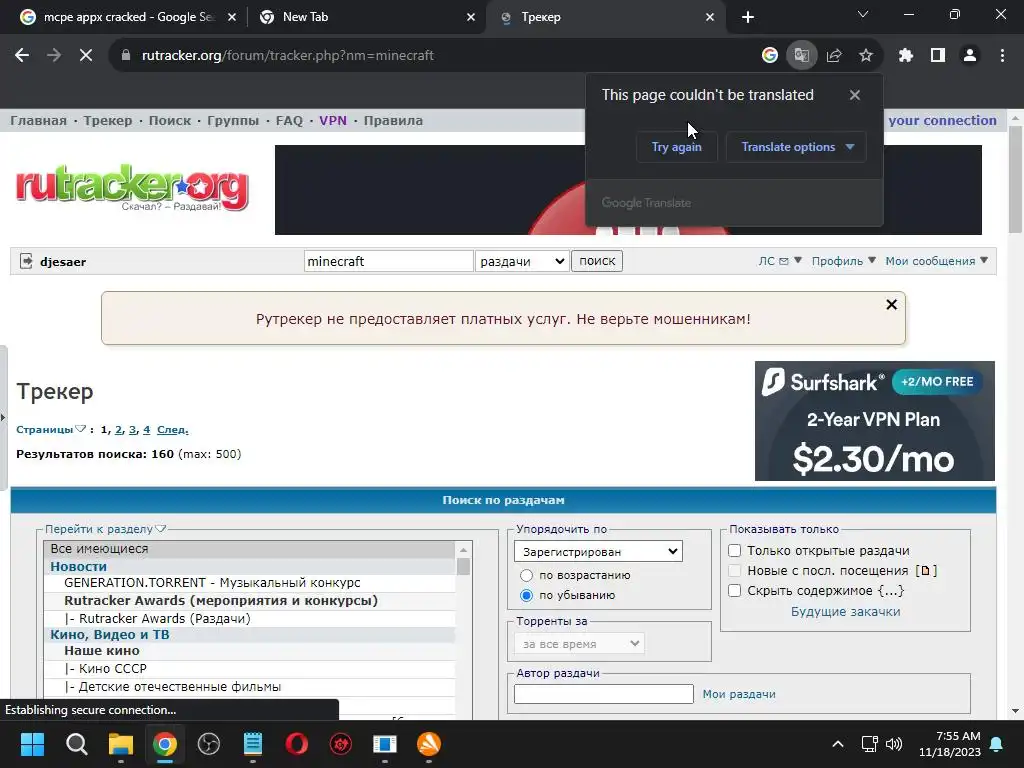
Task: Open Группы in the site menu
Action: coord(233,120)
